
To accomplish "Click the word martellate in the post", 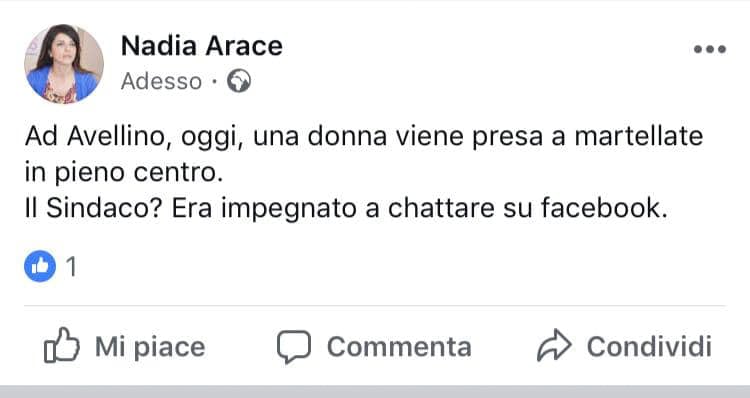I will point(639,136).
